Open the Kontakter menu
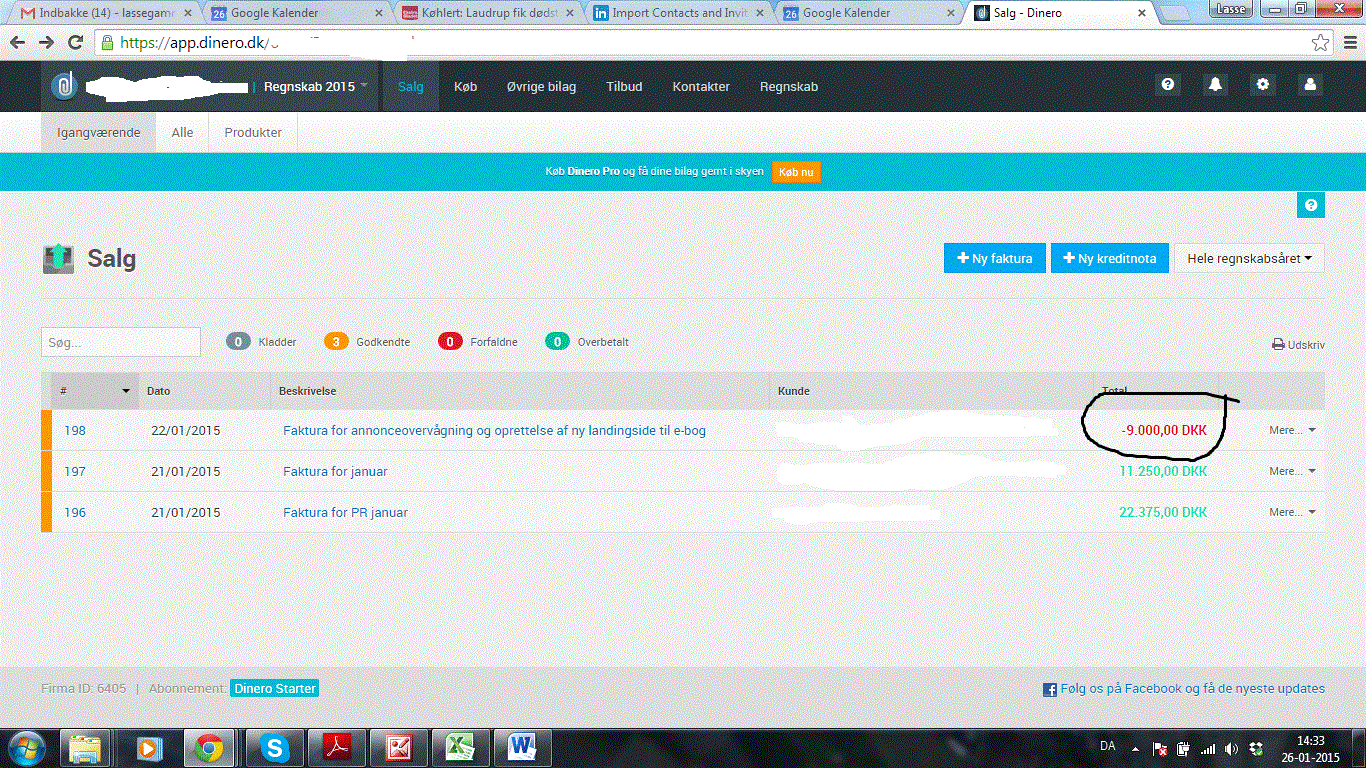This screenshot has height=768, width=1366. pos(700,87)
